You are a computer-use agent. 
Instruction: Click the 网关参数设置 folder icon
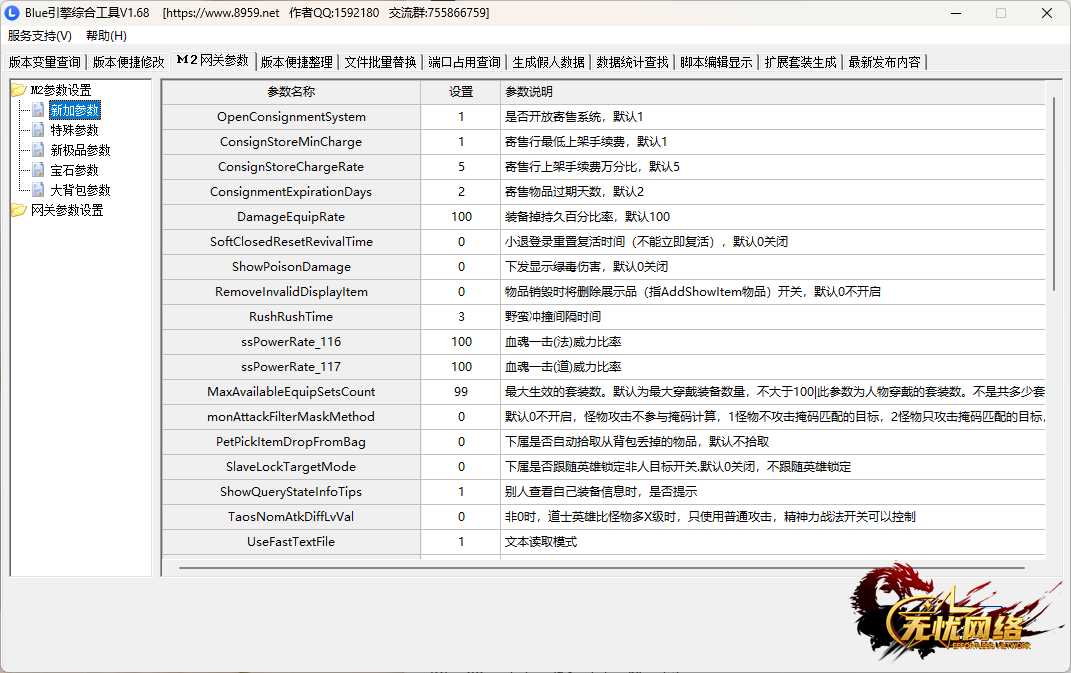point(19,210)
